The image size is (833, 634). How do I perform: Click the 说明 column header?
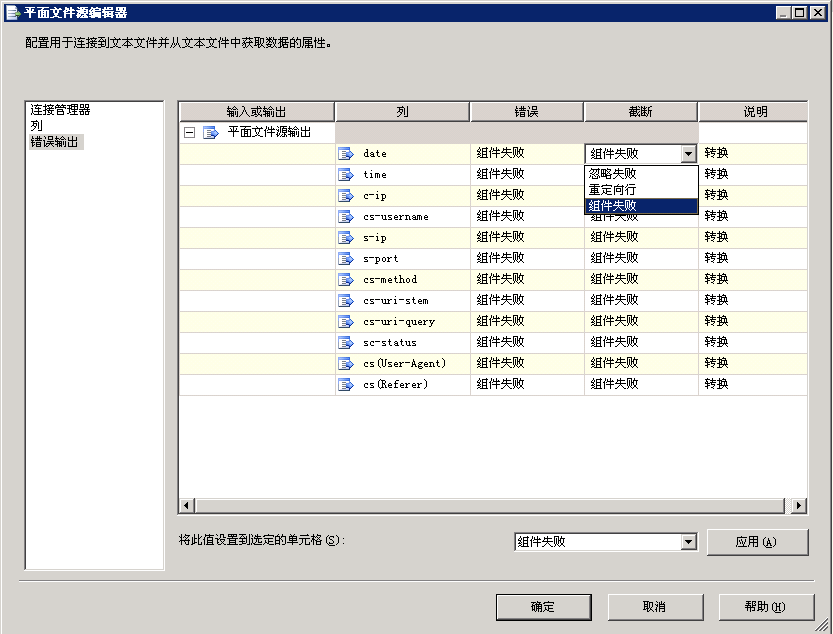[x=753, y=112]
